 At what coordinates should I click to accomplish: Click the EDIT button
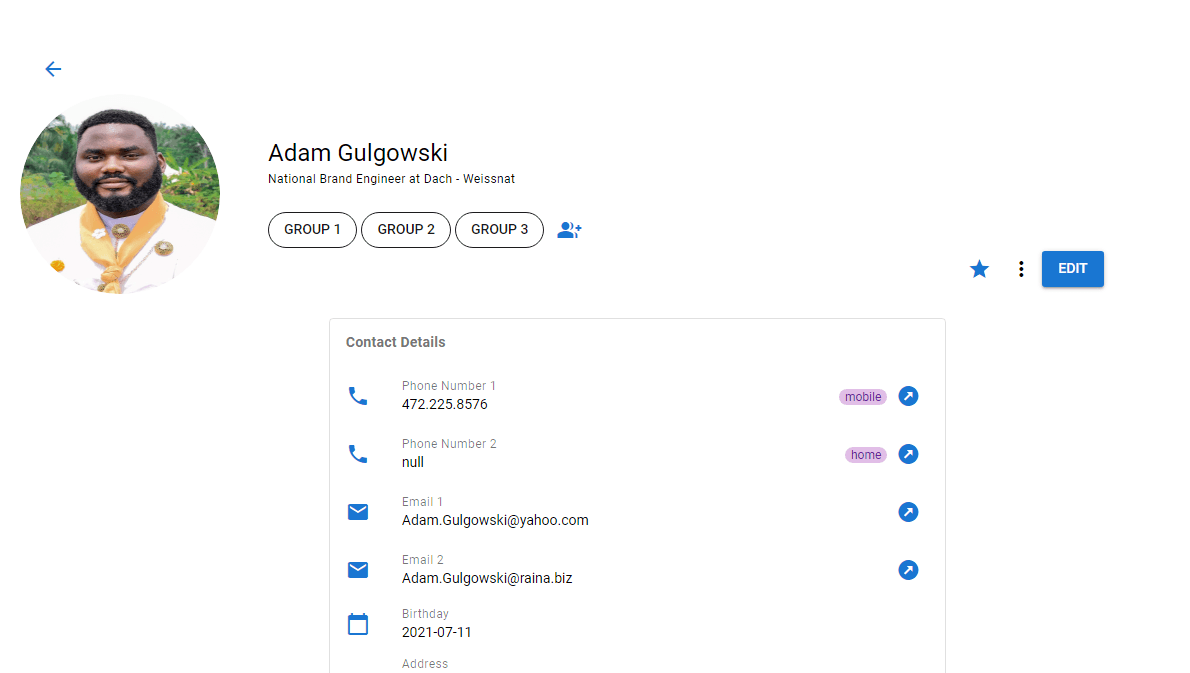coord(1072,269)
